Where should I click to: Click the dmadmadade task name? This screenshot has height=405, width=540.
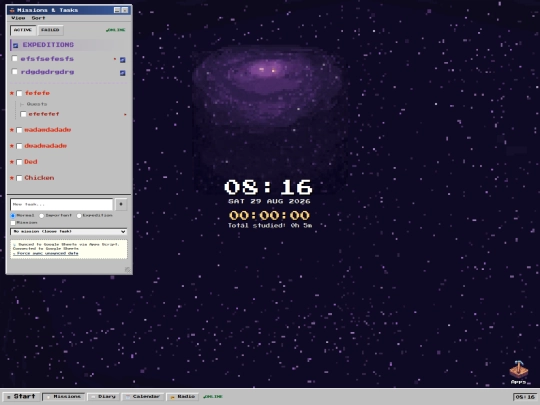[x=45, y=146]
